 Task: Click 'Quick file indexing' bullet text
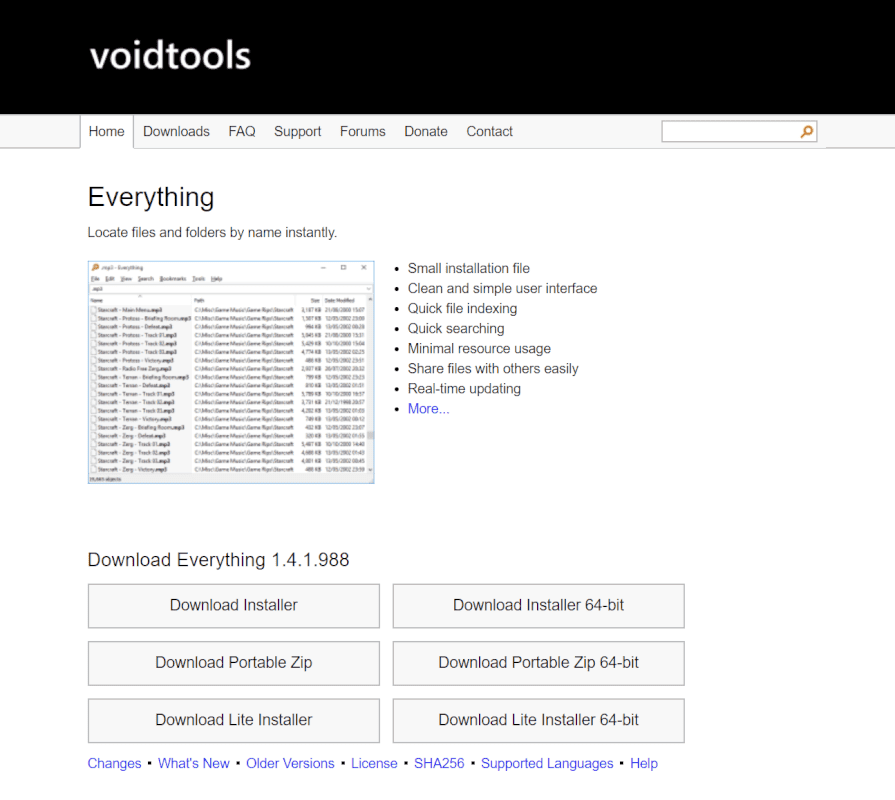point(462,308)
